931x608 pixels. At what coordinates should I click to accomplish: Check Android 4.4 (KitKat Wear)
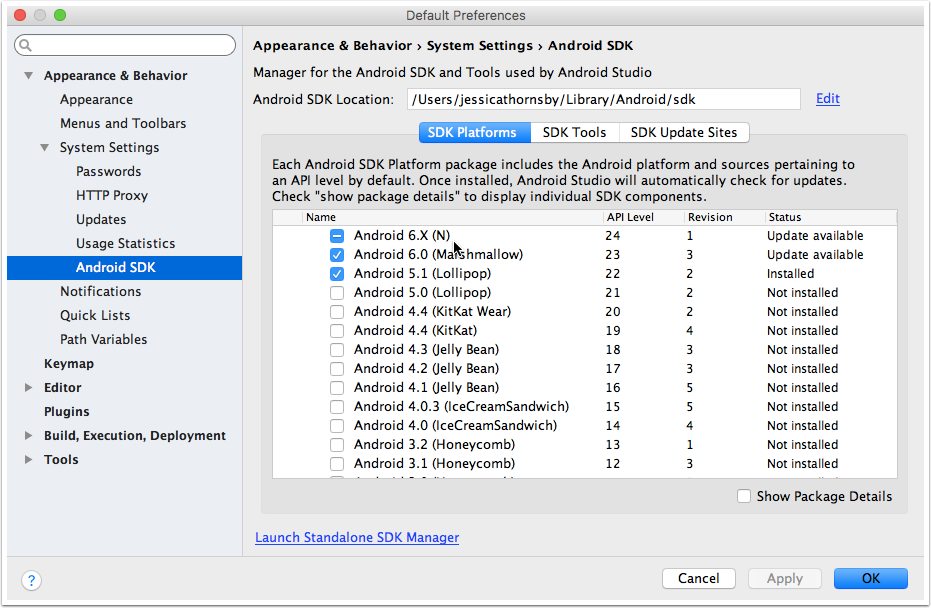tap(337, 312)
